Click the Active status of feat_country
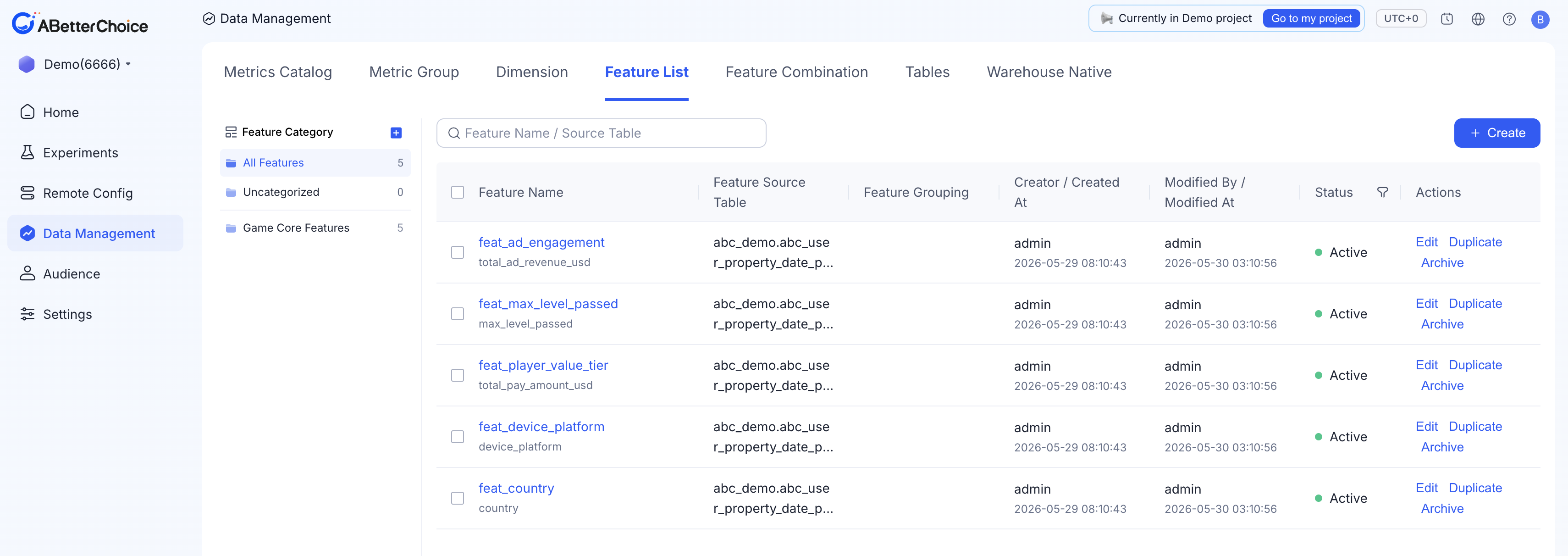Viewport: 1568px width, 556px height. [x=1341, y=498]
